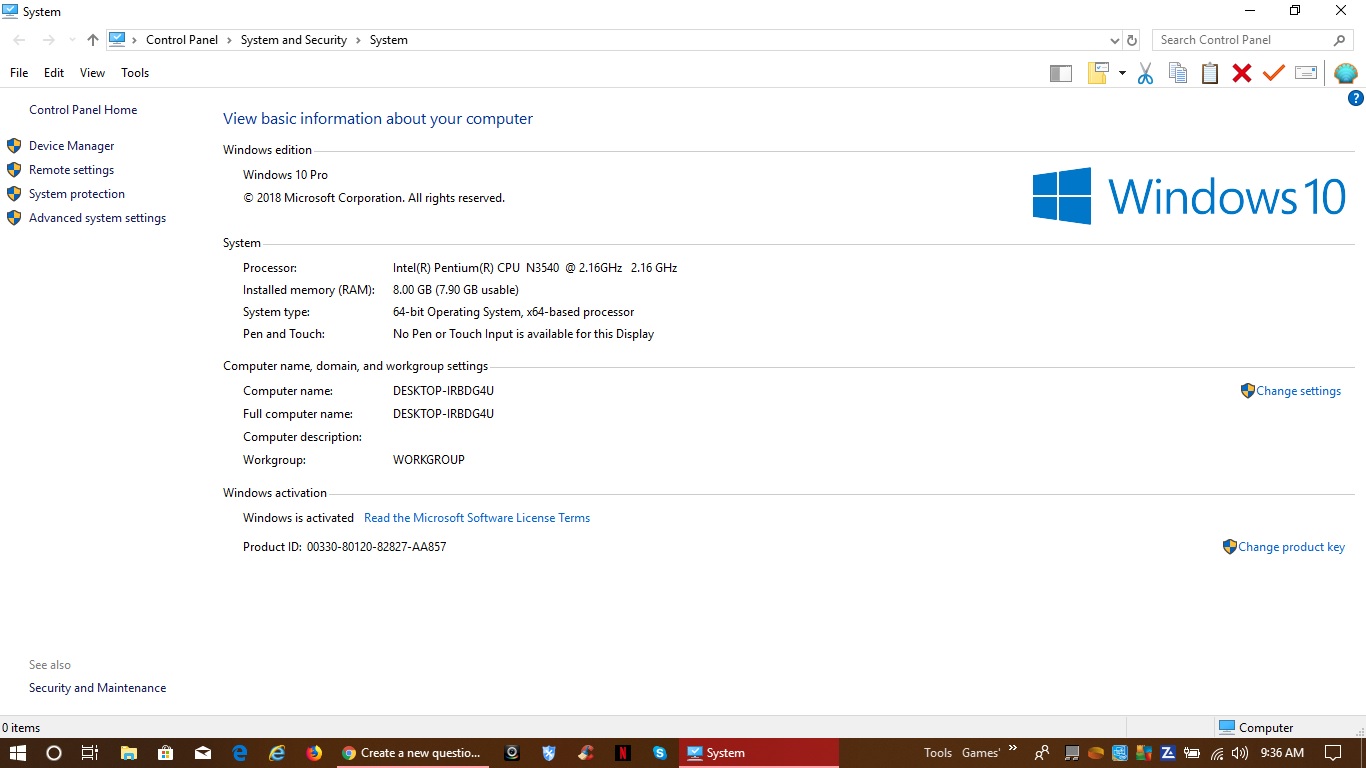The width and height of the screenshot is (1366, 768).
Task: Go forward with the right arrow
Action: point(48,40)
